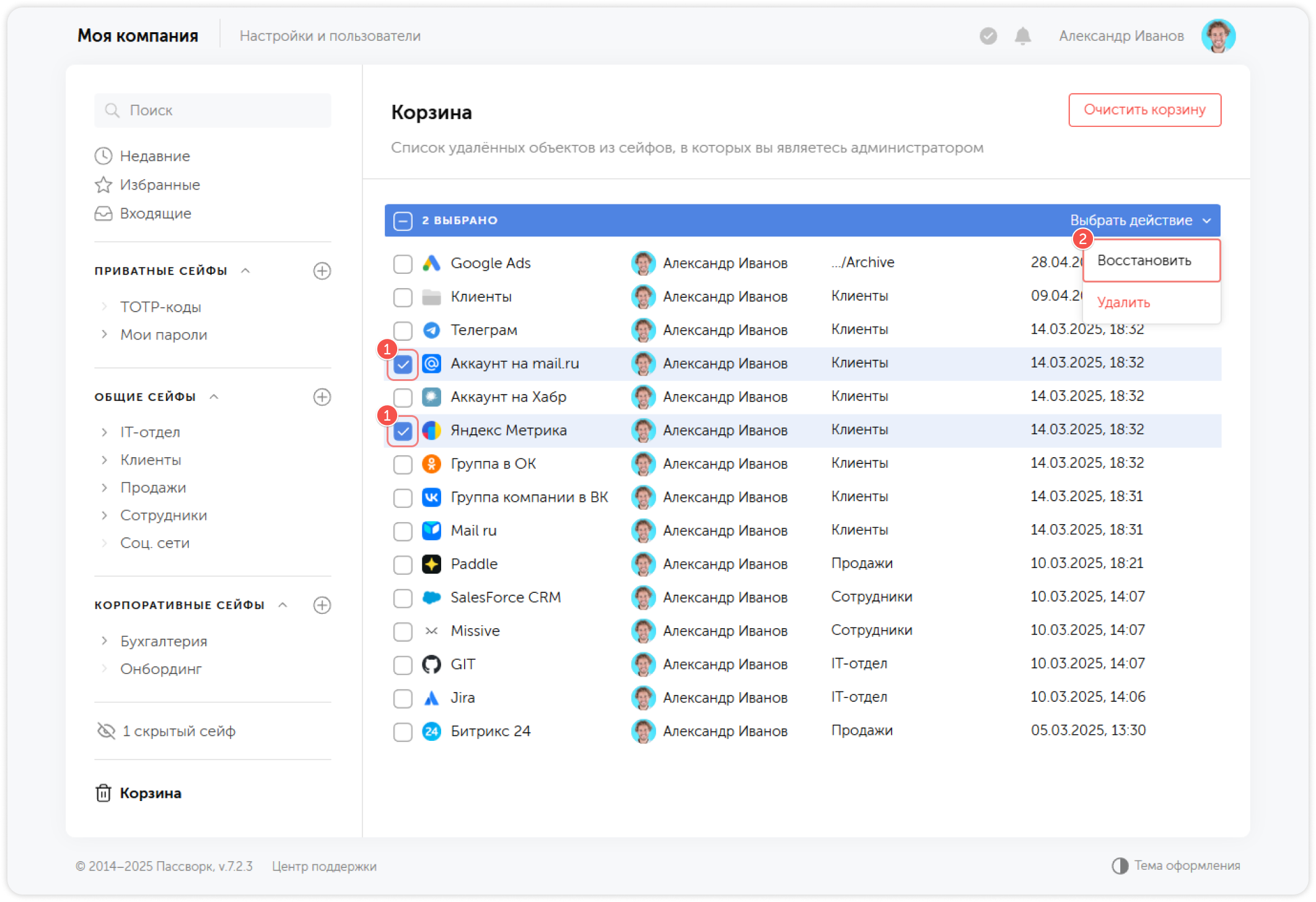1316x902 pixels.
Task: Add a new corporate safe with plus icon
Action: point(322,605)
